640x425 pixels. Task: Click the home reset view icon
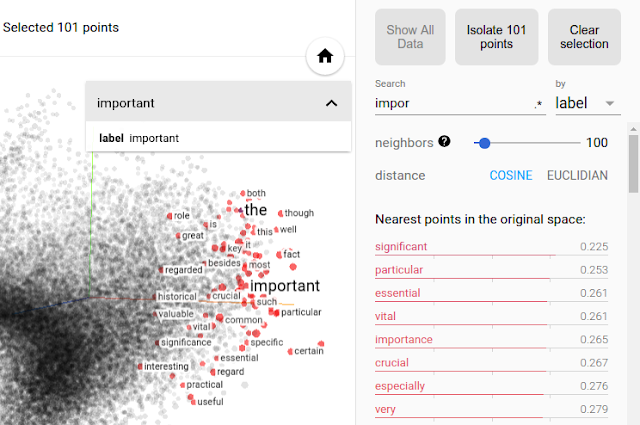tap(325, 56)
